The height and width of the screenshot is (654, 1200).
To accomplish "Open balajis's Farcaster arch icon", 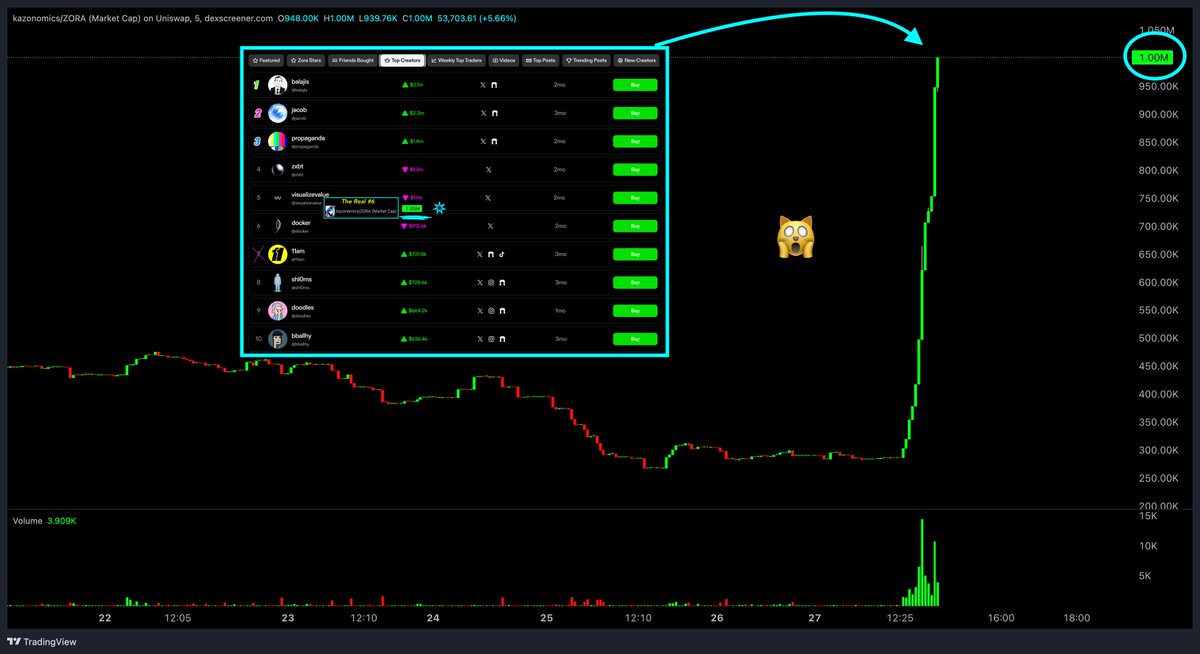I will pyautogui.click(x=494, y=85).
